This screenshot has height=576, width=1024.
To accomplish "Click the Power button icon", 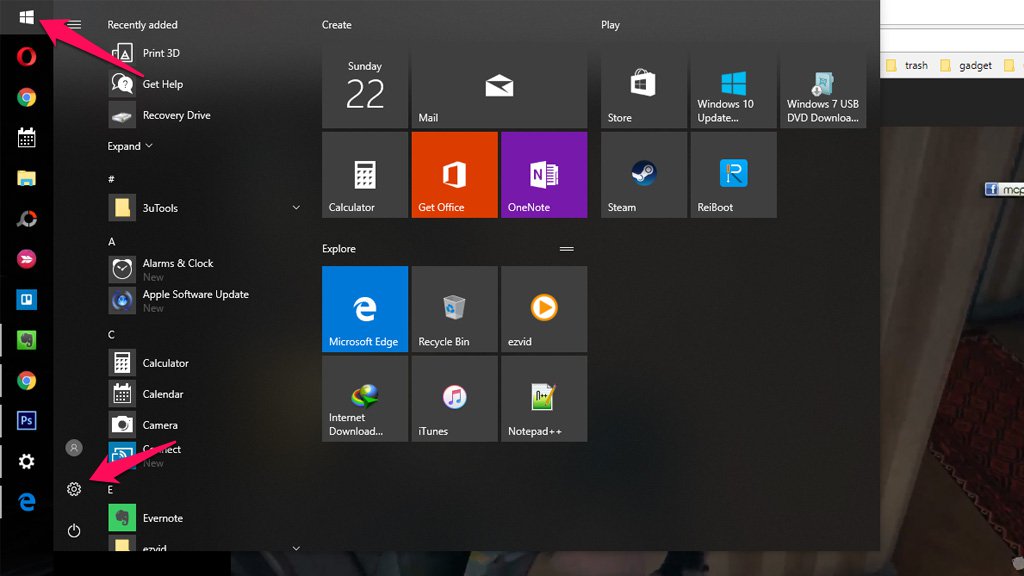I will (x=74, y=530).
